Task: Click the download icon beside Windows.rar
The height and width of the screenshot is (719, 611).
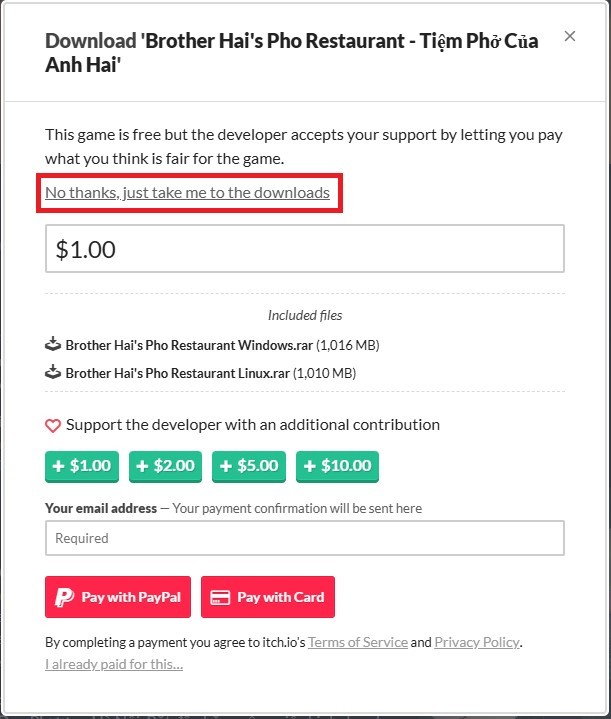Action: 54,345
